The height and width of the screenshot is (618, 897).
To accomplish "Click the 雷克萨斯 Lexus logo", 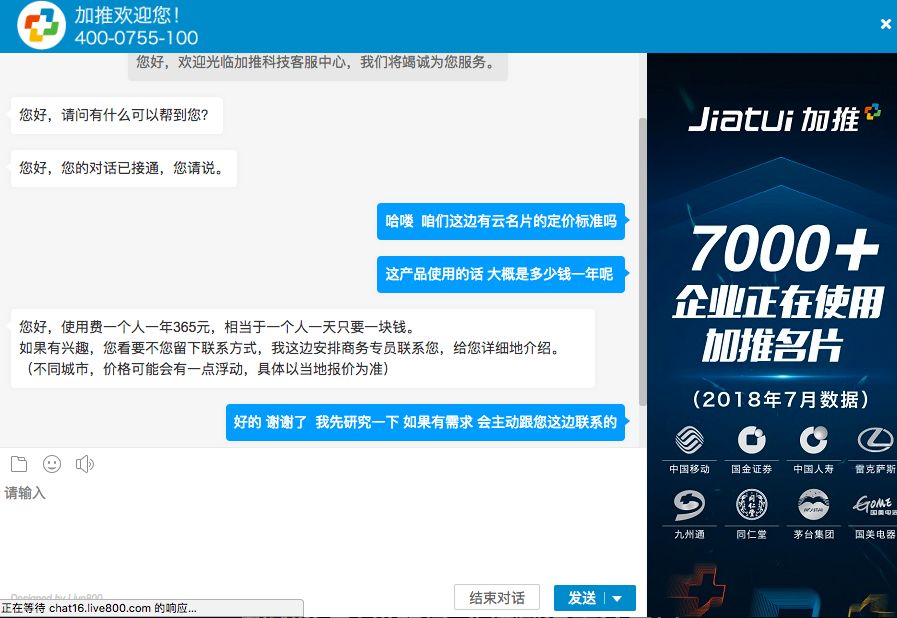I will [874, 440].
